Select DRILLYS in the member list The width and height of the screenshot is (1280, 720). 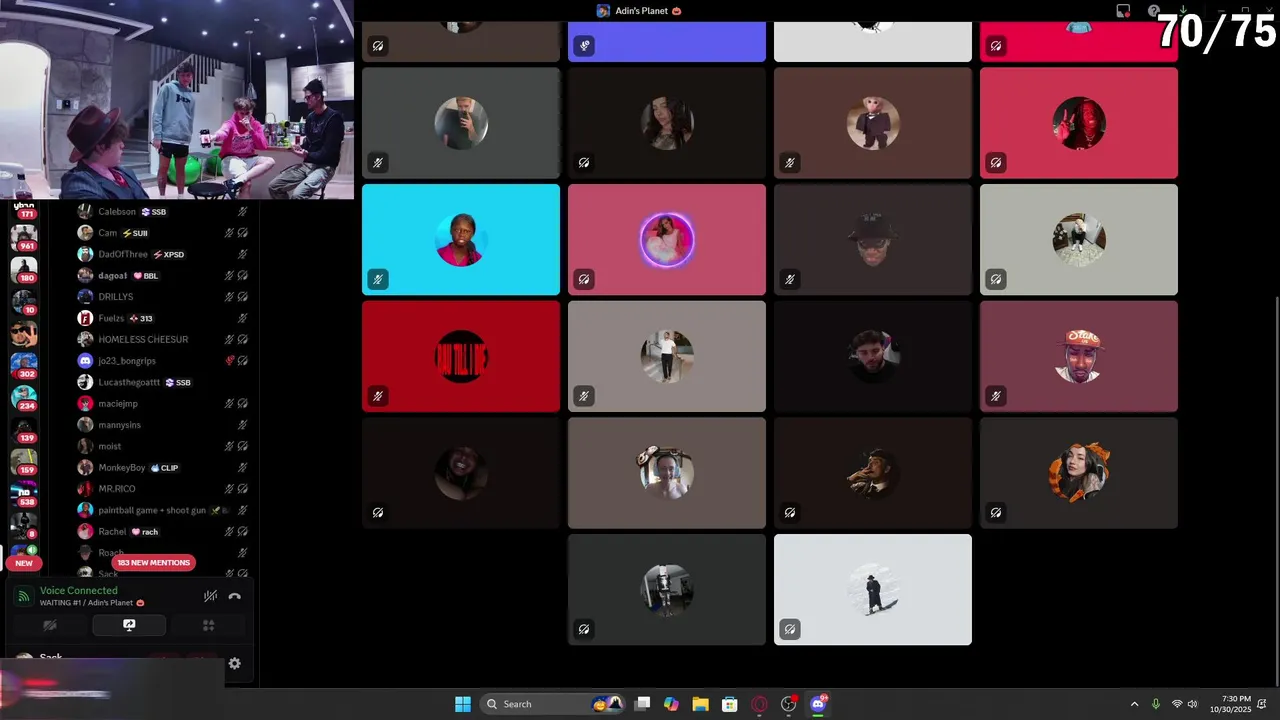click(163, 297)
